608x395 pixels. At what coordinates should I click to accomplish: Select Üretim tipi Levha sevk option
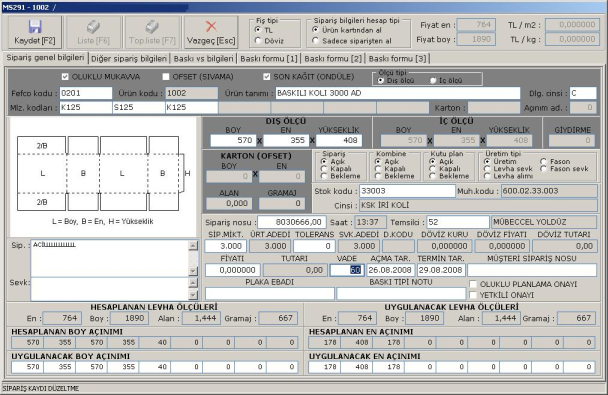[487, 169]
